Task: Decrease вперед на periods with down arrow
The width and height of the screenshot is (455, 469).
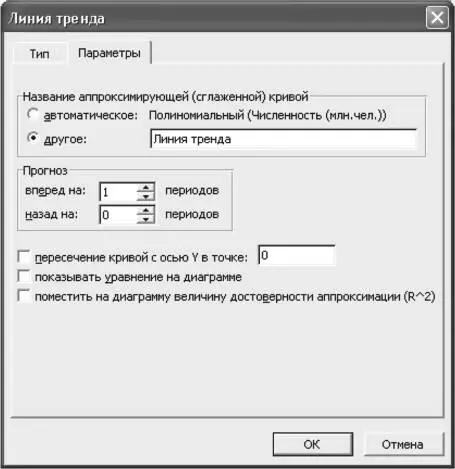Action: pos(146,196)
